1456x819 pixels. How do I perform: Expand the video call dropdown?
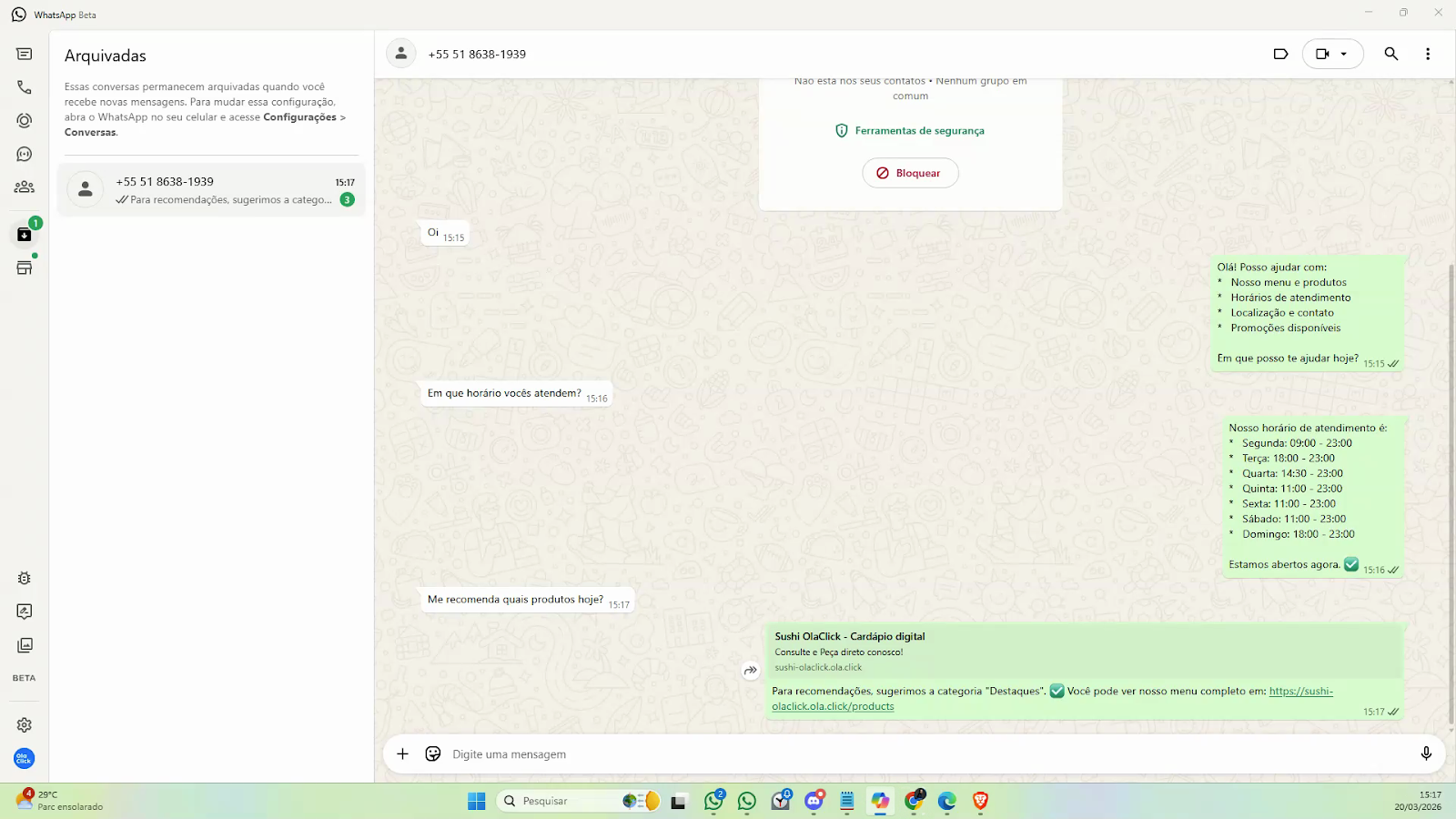pyautogui.click(x=1344, y=54)
